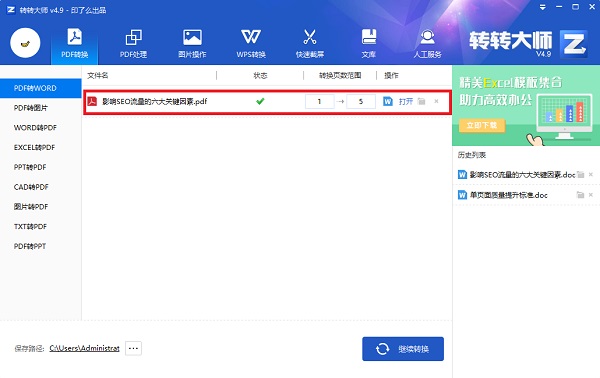Launch the 快速截屏 screenshot tool
This screenshot has width=600, height=378.
[x=310, y=44]
